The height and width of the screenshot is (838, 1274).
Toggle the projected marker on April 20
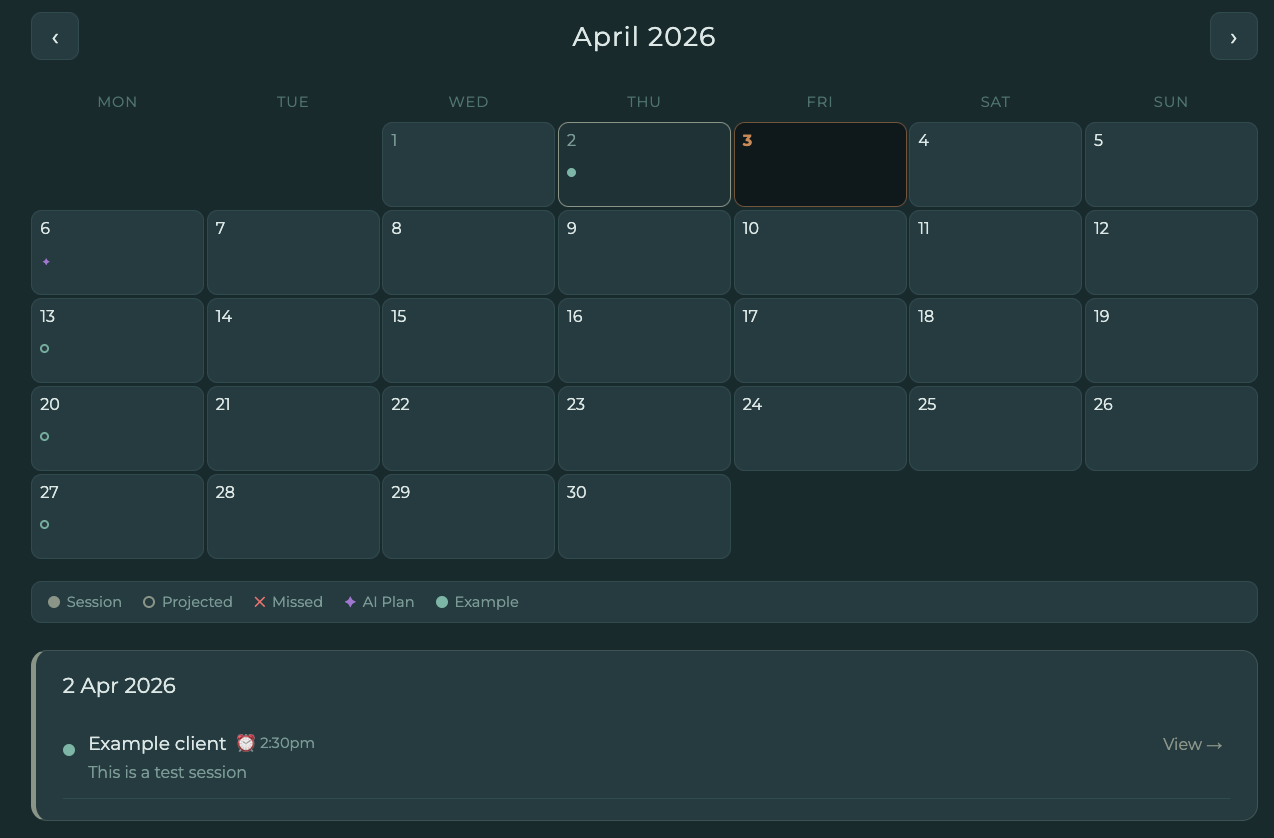pyautogui.click(x=44, y=436)
